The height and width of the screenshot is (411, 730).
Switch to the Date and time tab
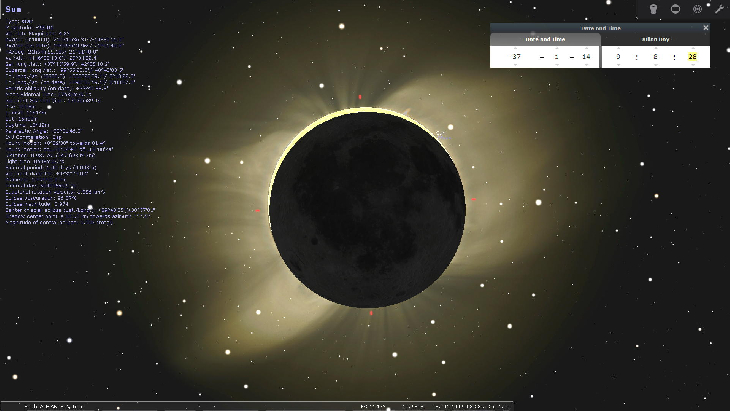[545, 39]
